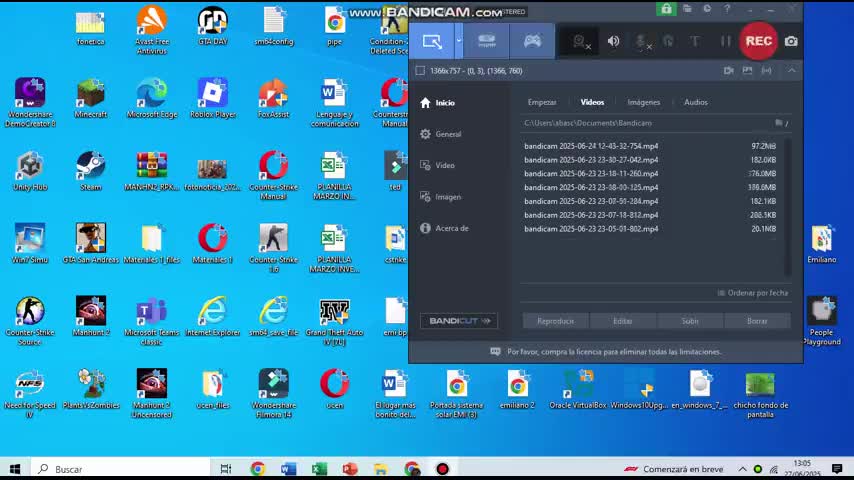The image size is (854, 480).
Task: Switch to Empezar tab
Action: point(542,102)
